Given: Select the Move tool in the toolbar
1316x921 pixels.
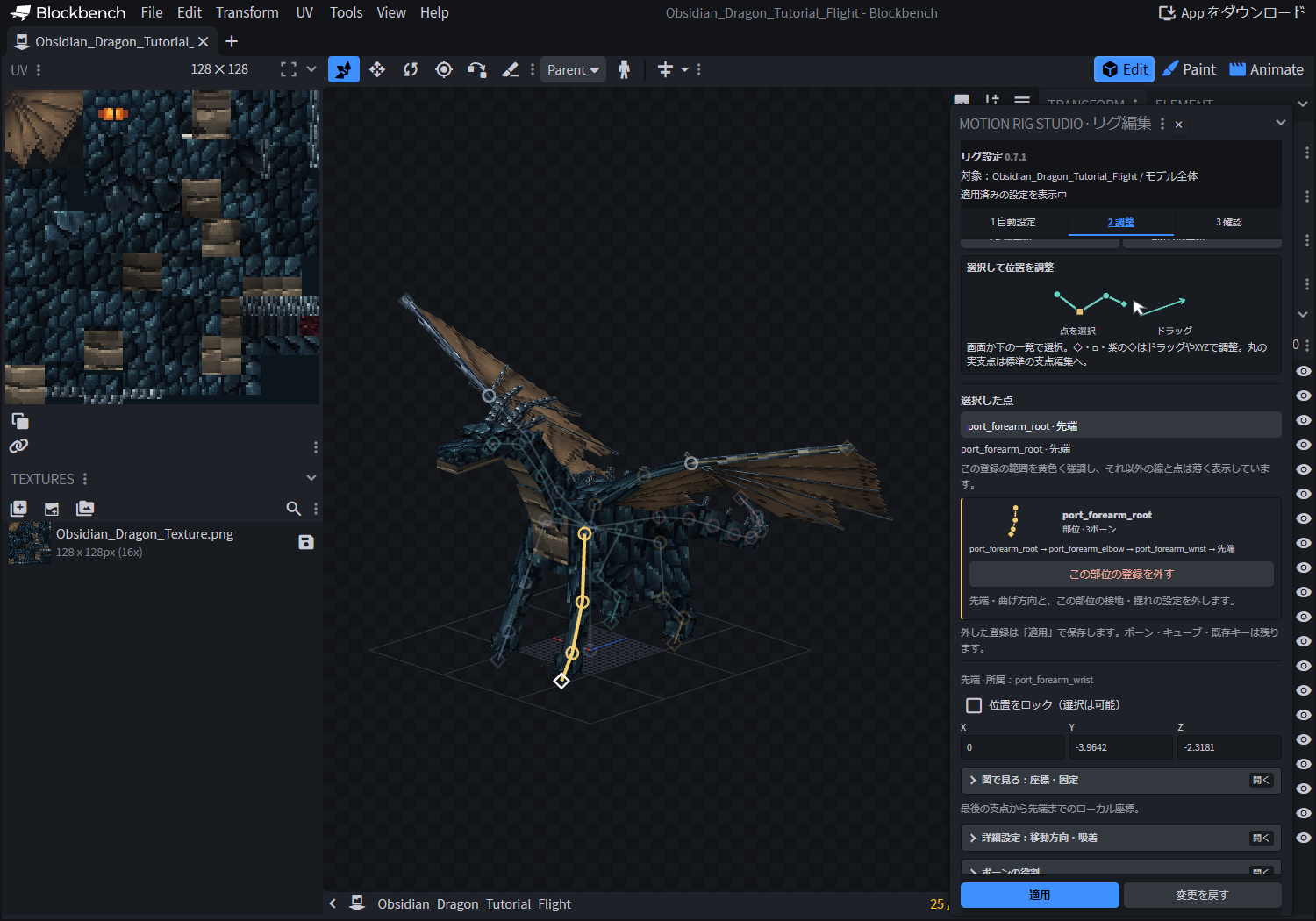Looking at the screenshot, I should pos(344,69).
